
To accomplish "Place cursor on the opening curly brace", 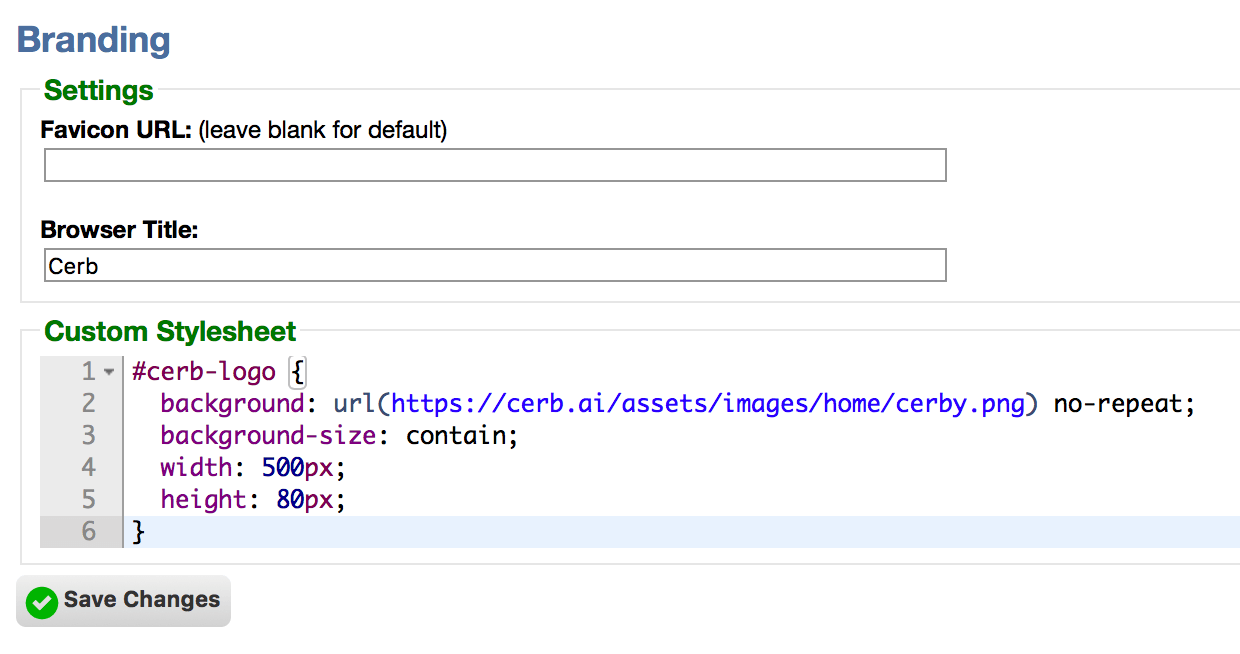I will point(297,373).
